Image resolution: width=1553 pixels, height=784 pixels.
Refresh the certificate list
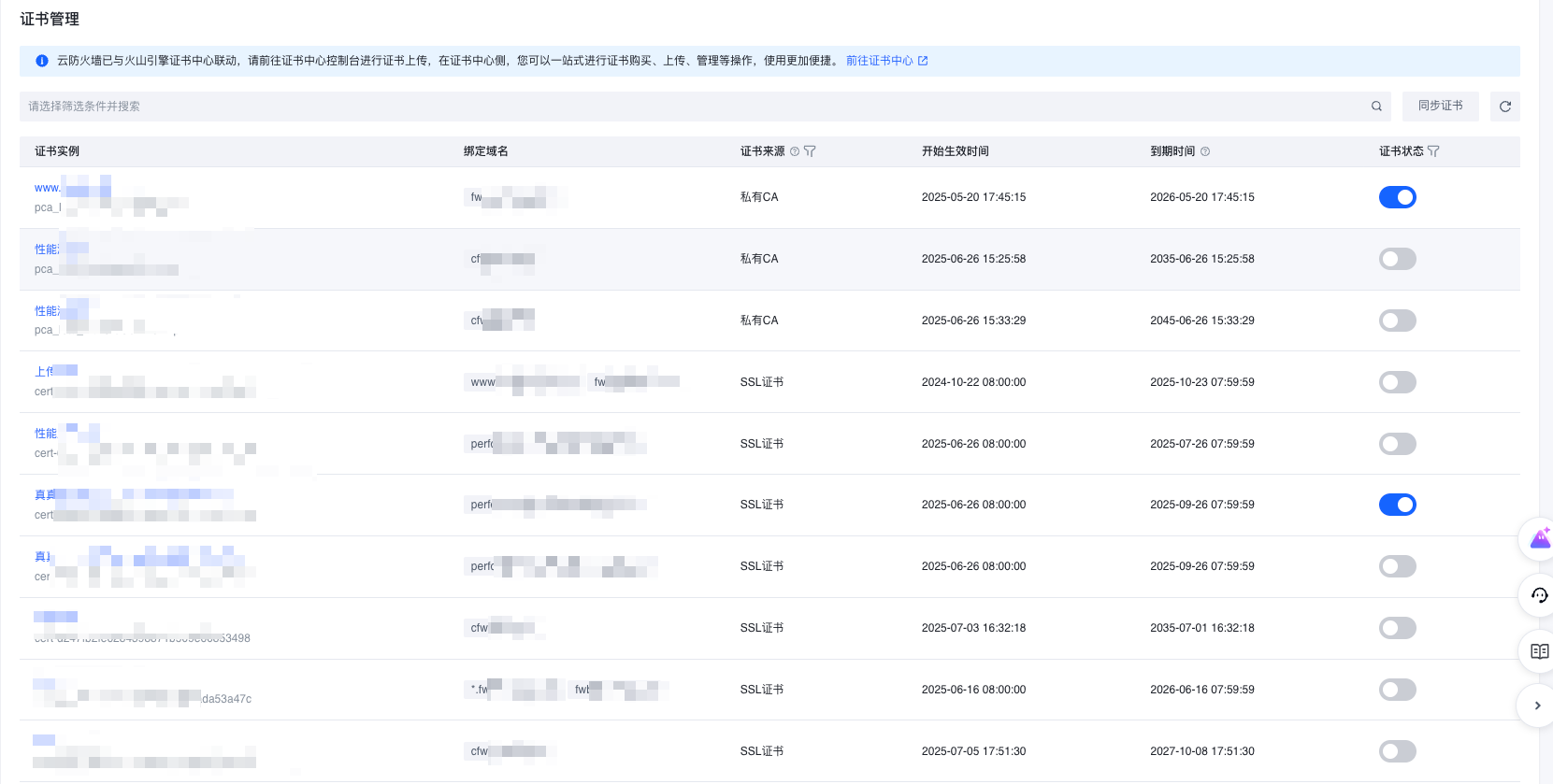point(1505,107)
